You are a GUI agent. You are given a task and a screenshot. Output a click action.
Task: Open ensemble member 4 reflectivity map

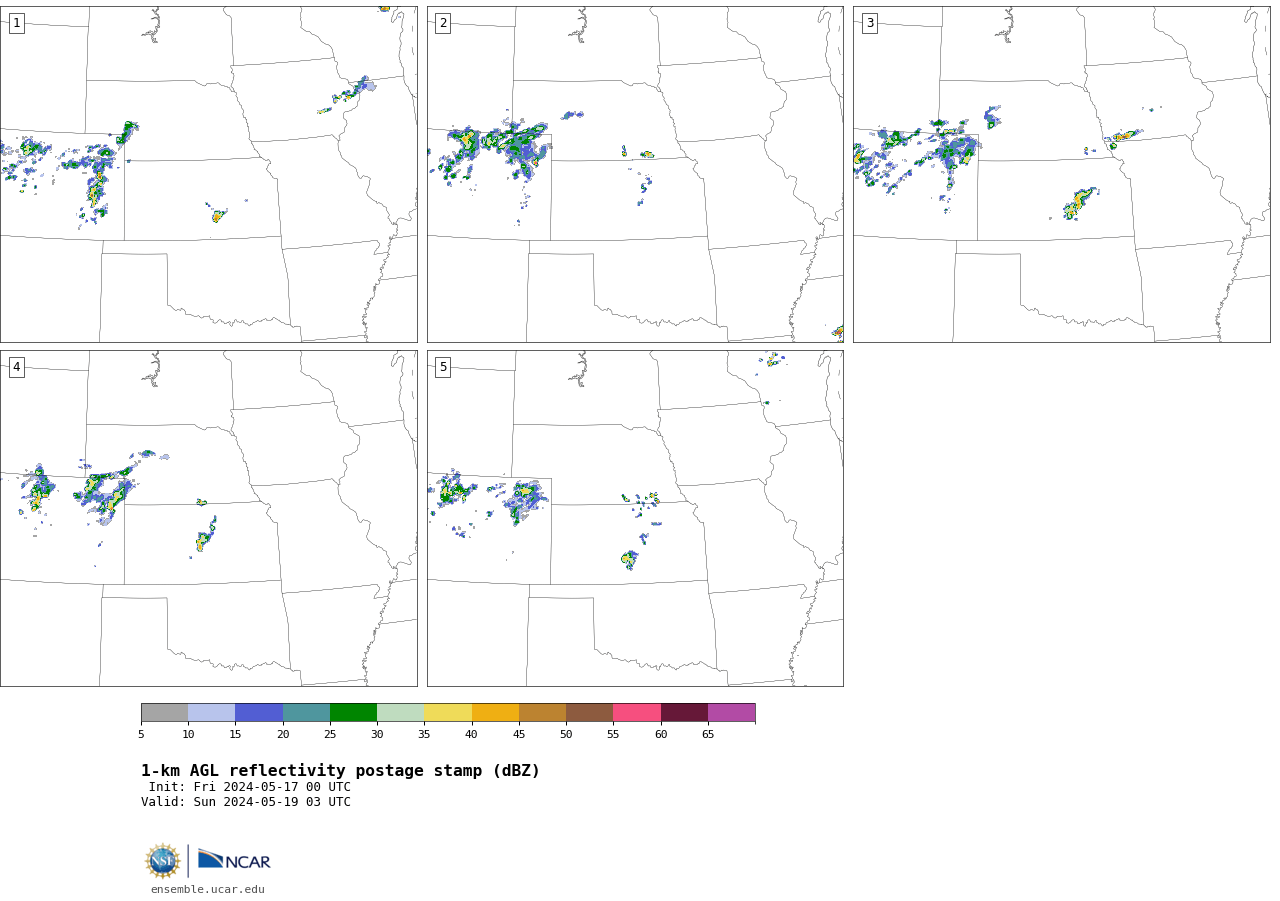(208, 518)
